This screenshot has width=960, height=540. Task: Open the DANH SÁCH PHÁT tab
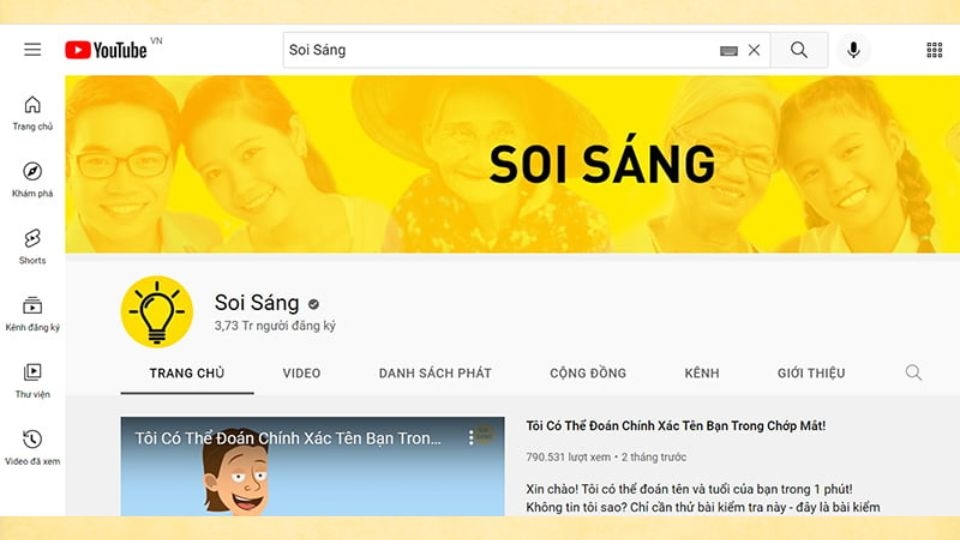point(435,373)
